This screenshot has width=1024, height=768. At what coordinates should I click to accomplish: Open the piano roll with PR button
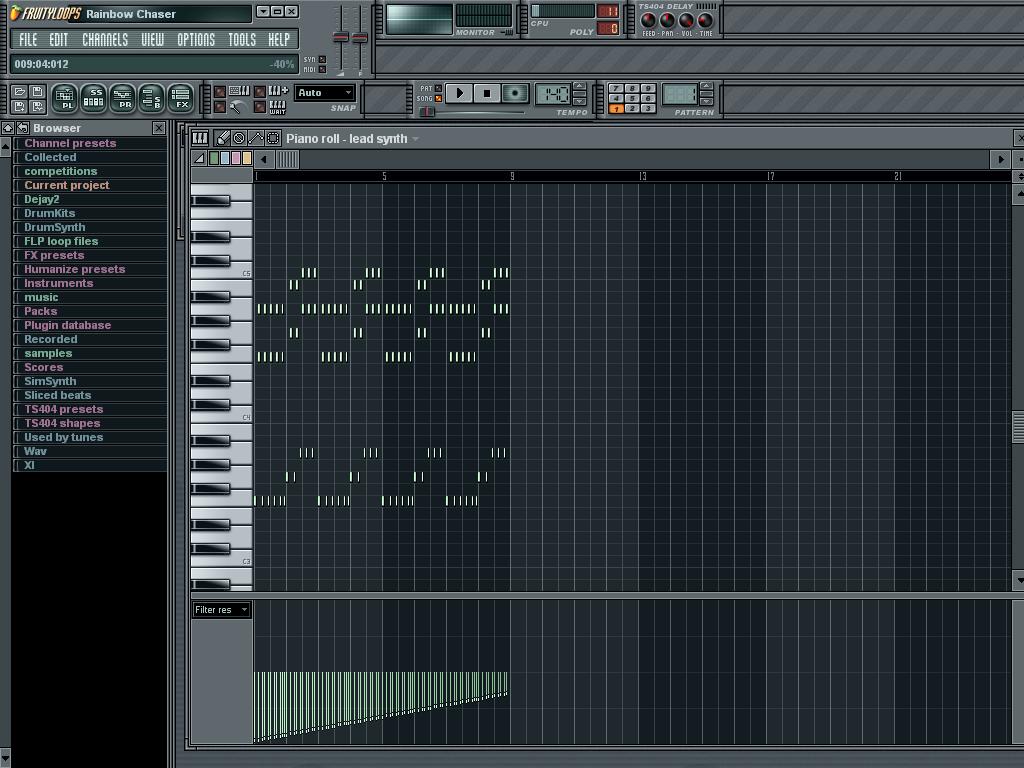point(123,98)
